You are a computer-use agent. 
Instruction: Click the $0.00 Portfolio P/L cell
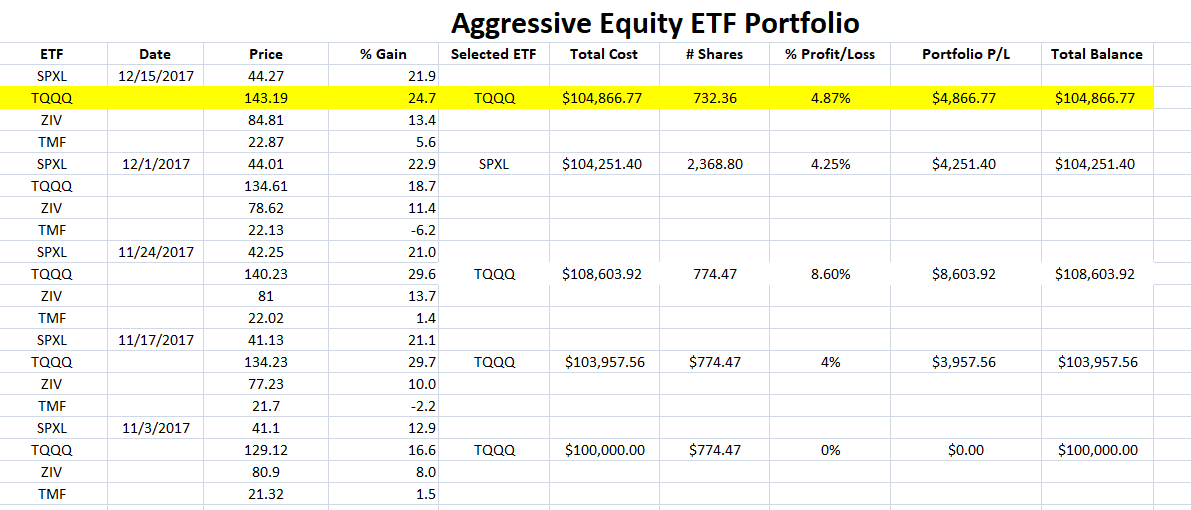click(965, 450)
